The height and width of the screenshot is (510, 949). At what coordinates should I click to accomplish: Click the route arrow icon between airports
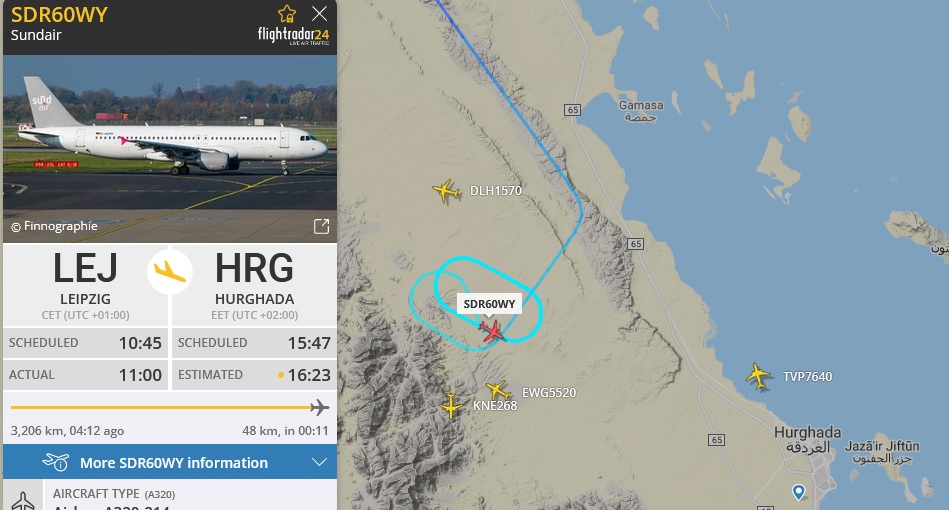pos(170,272)
